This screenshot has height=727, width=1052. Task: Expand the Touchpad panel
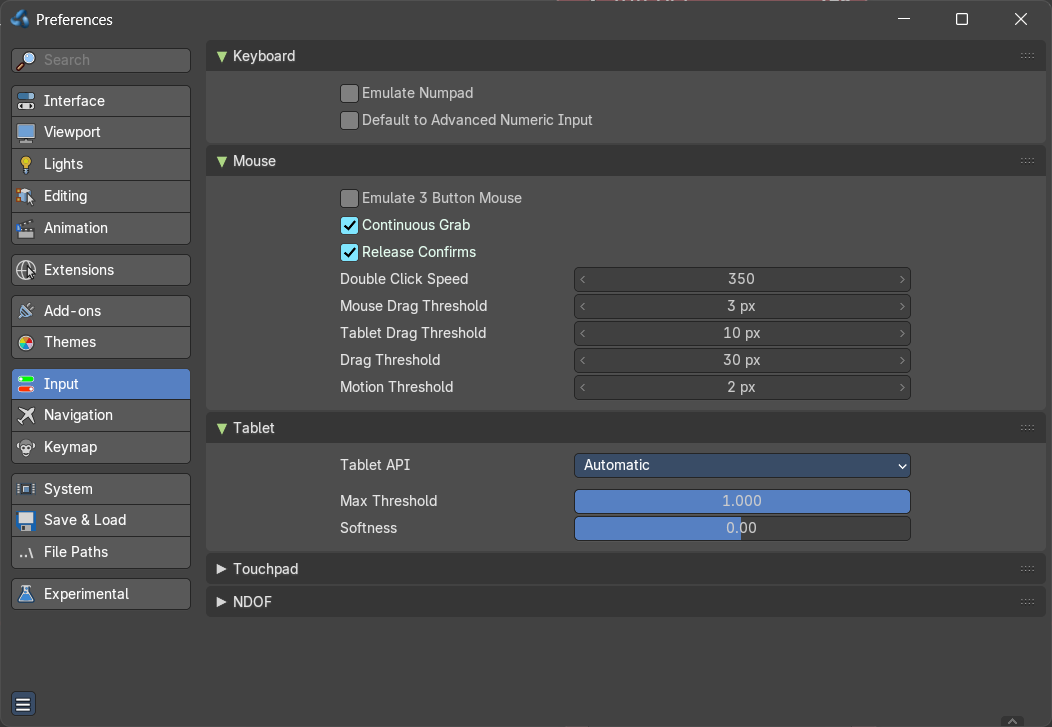(221, 569)
